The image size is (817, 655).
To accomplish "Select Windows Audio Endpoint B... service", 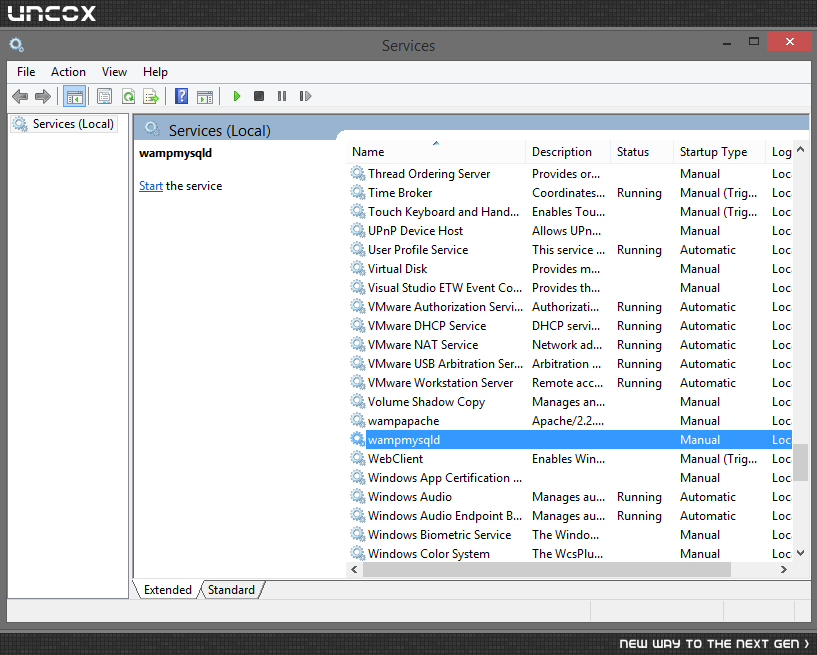I will coord(570,515).
